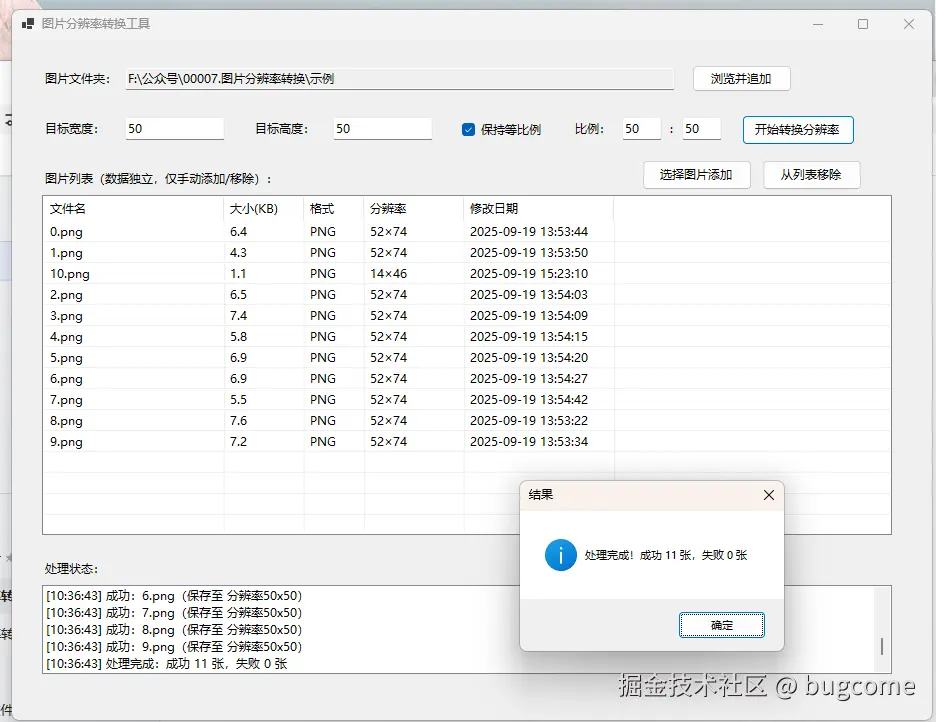Close the 图片分辨率转换工具 window

click(909, 24)
